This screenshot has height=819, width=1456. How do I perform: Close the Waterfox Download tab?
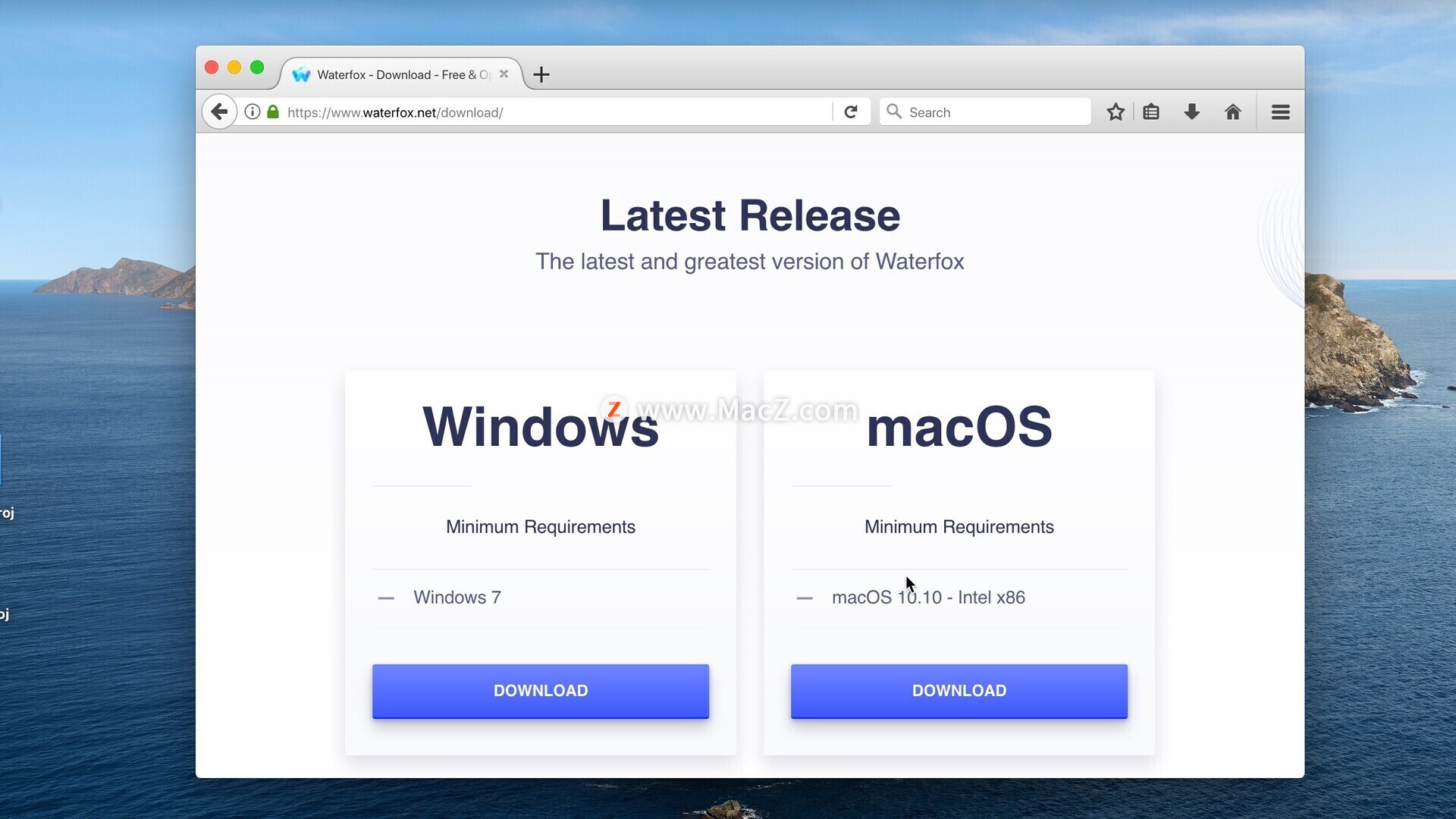pos(504,74)
